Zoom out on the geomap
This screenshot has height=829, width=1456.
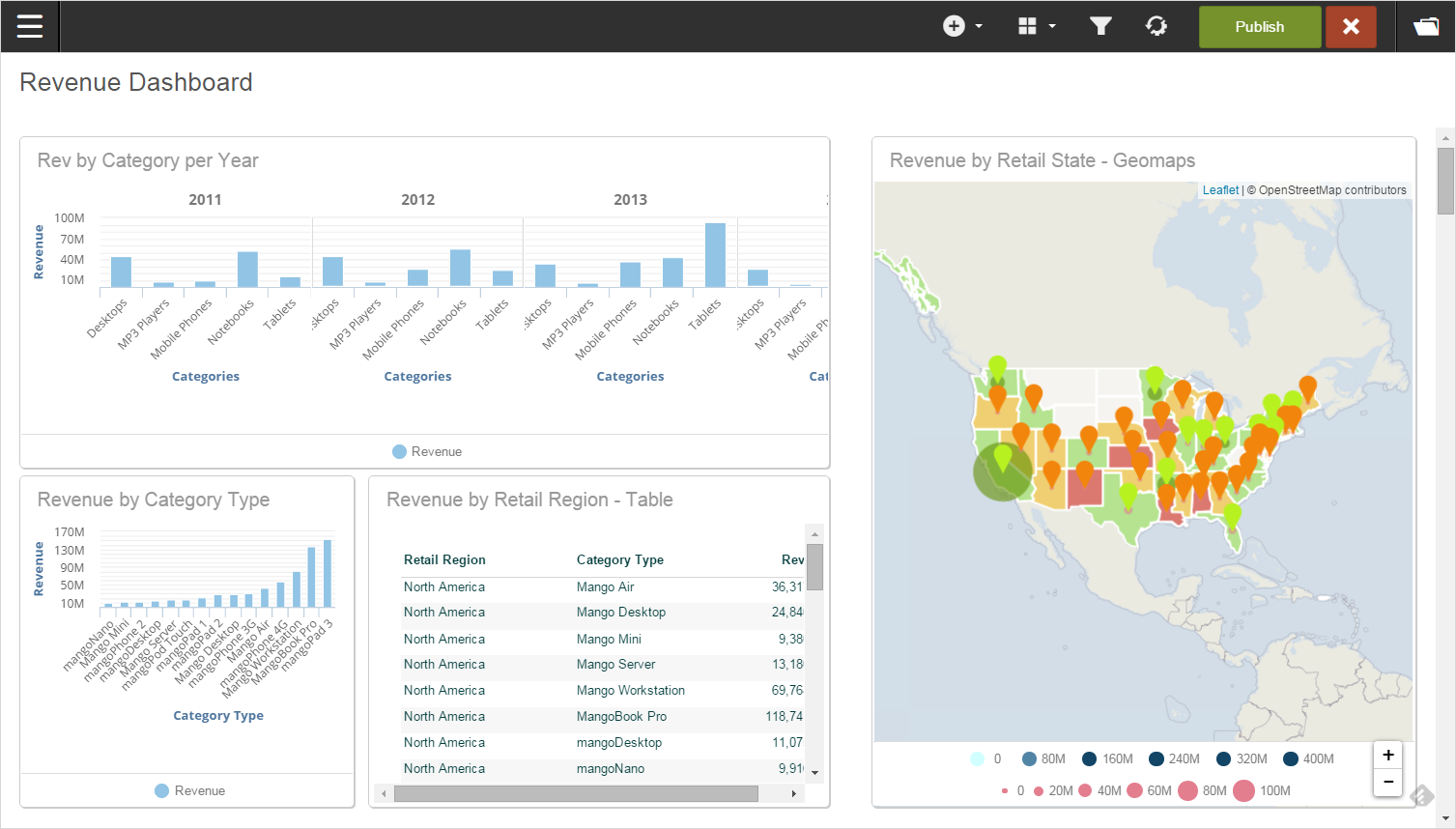pyautogui.click(x=1387, y=782)
